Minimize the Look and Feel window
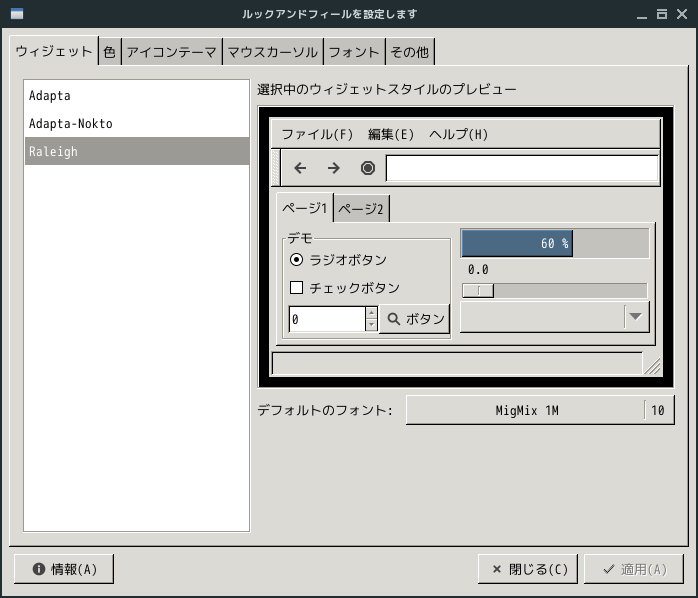This screenshot has width=698, height=598. click(641, 15)
